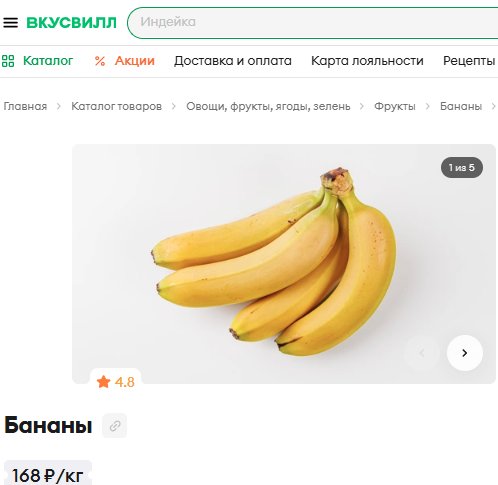Image resolution: width=498 pixels, height=485 pixels.
Task: Open Овощи, фрукты, ягоды, зелень breadcrumb
Action: pos(268,106)
